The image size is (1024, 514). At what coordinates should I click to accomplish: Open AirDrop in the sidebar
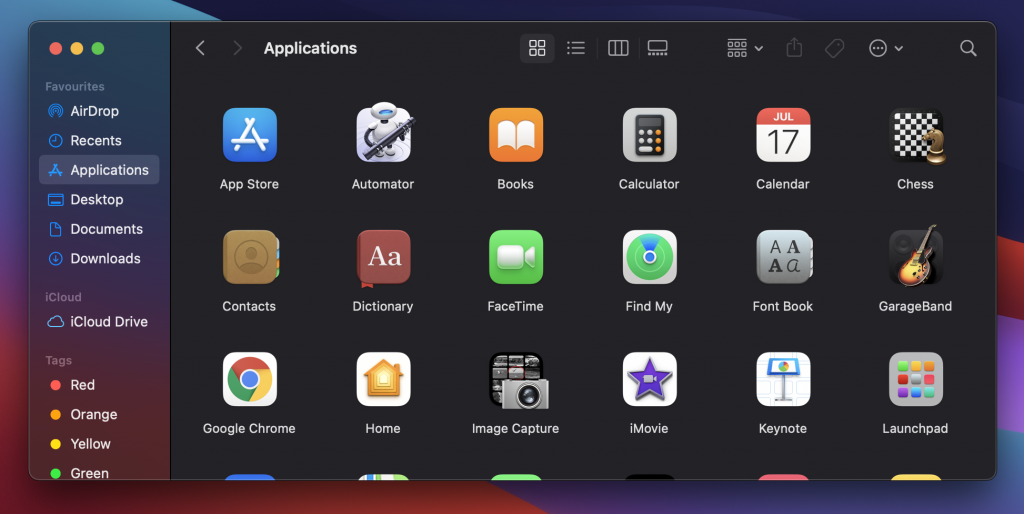(x=99, y=111)
